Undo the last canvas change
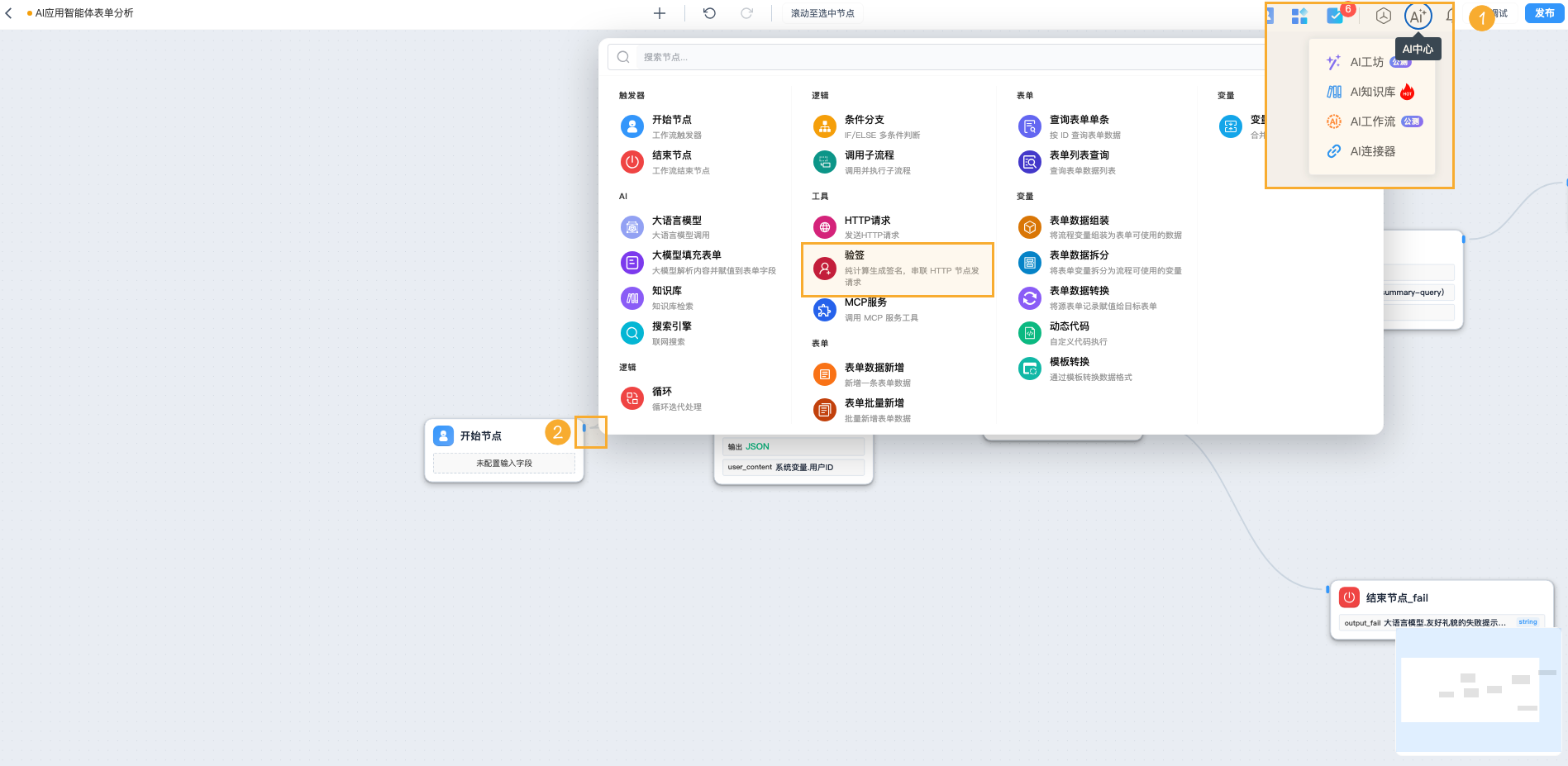 pyautogui.click(x=709, y=13)
